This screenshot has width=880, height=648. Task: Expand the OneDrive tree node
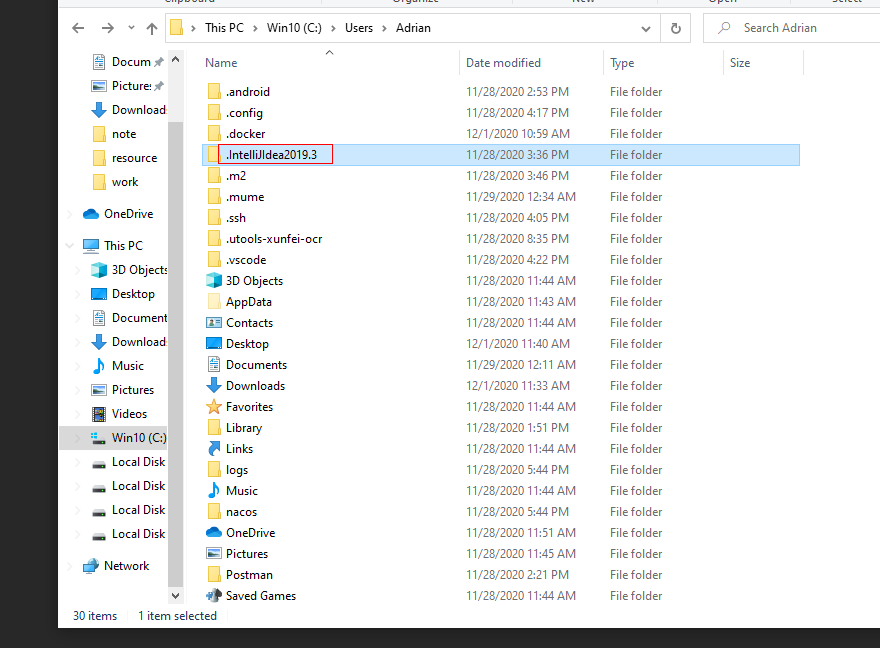point(70,214)
